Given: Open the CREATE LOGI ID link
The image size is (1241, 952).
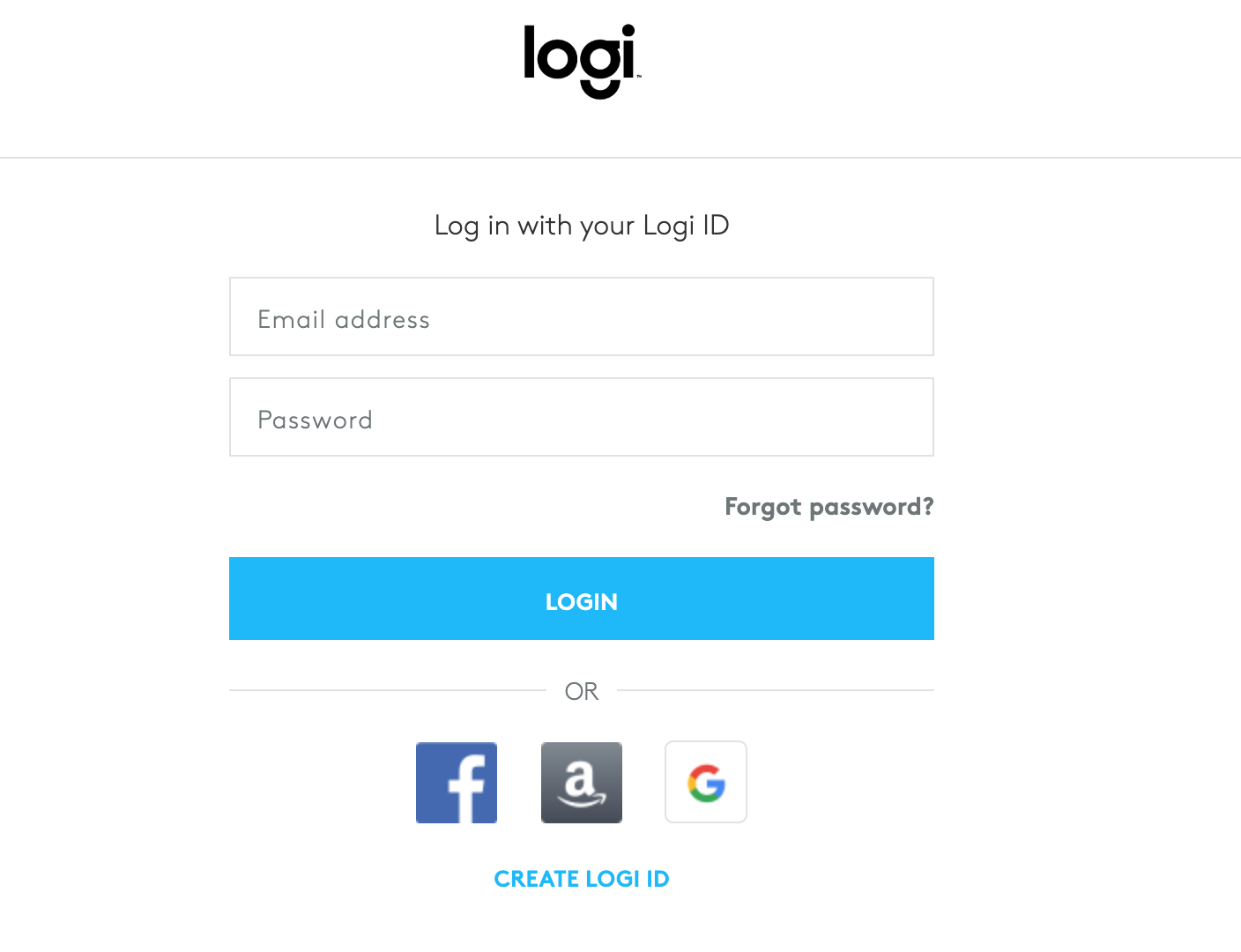Looking at the screenshot, I should (582, 879).
